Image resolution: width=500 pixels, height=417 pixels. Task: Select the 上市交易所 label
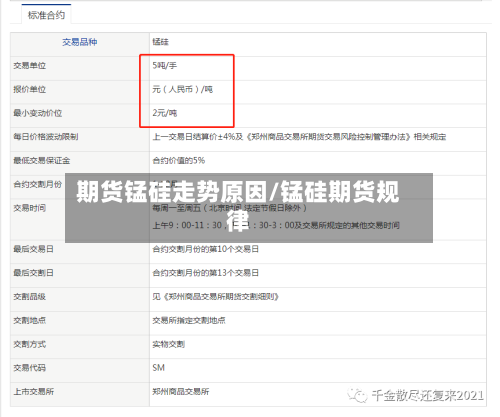pos(33,391)
